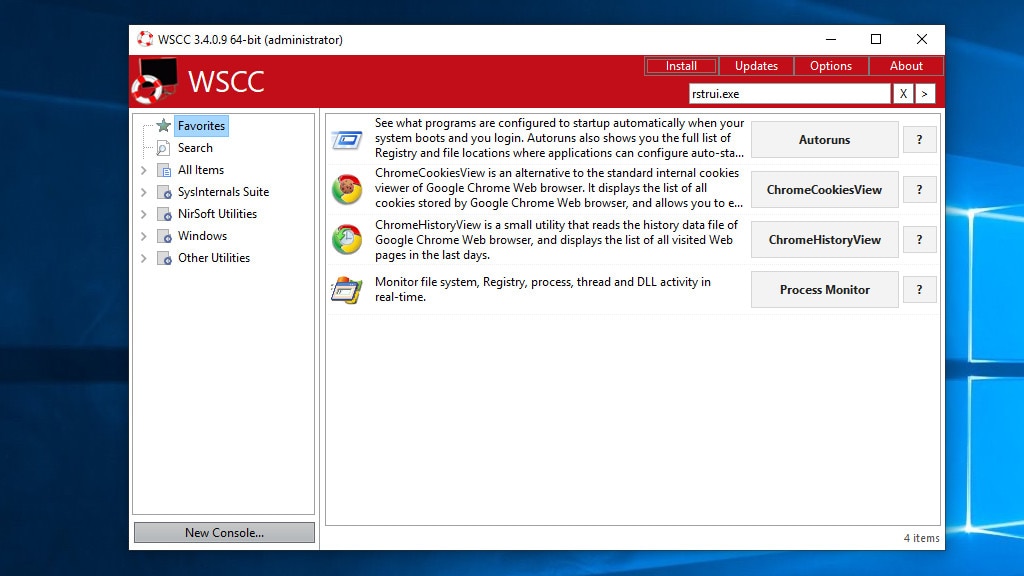
Task: Click the Process Monitor icon
Action: [345, 289]
